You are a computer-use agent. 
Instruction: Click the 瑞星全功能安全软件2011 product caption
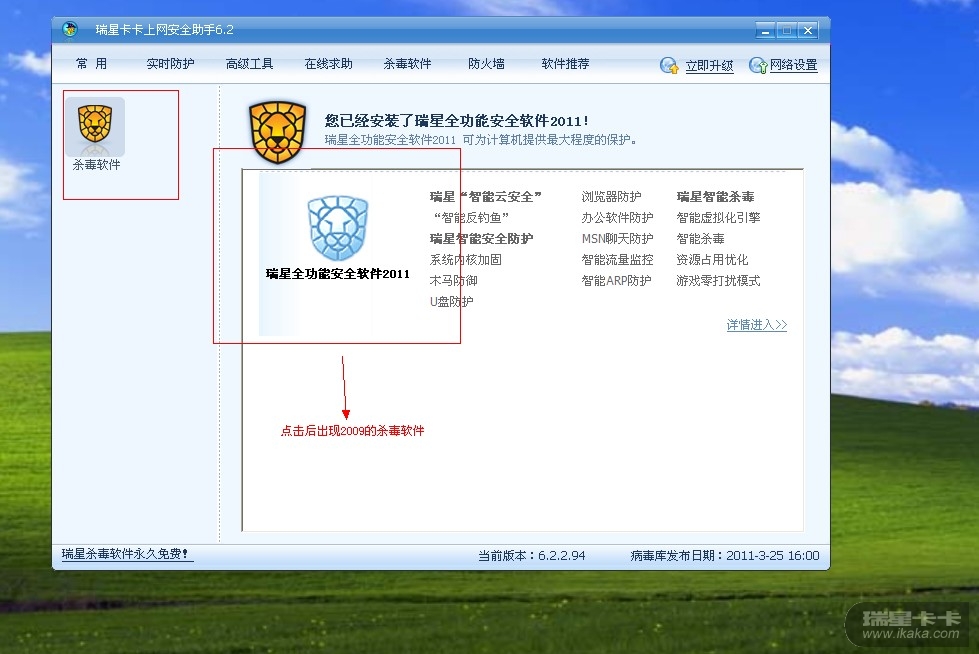coord(338,274)
